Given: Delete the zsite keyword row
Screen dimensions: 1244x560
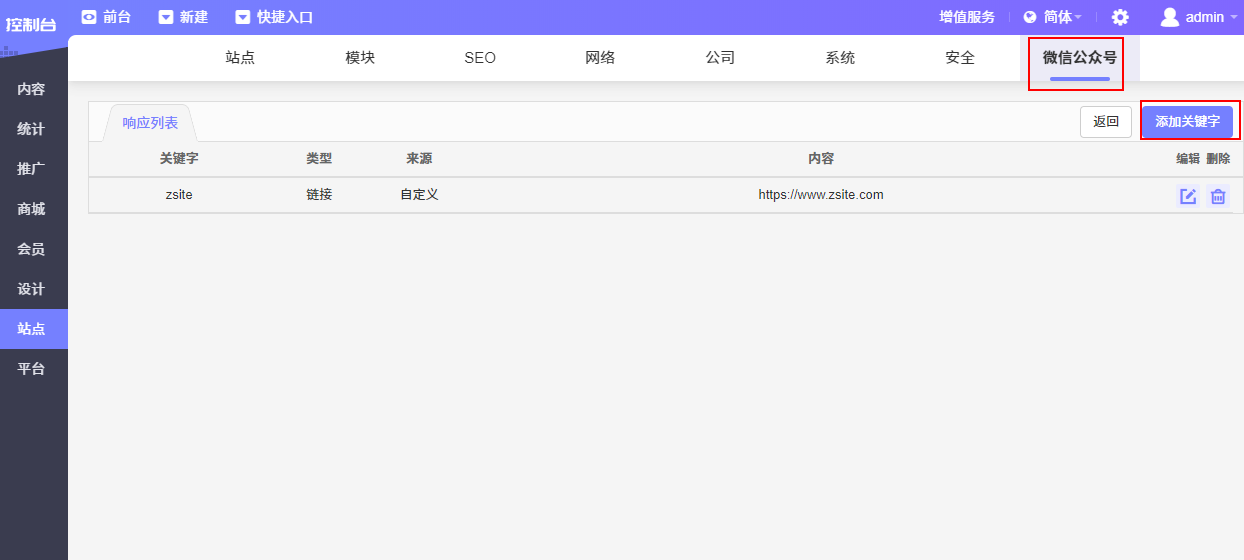Looking at the screenshot, I should coord(1218,196).
